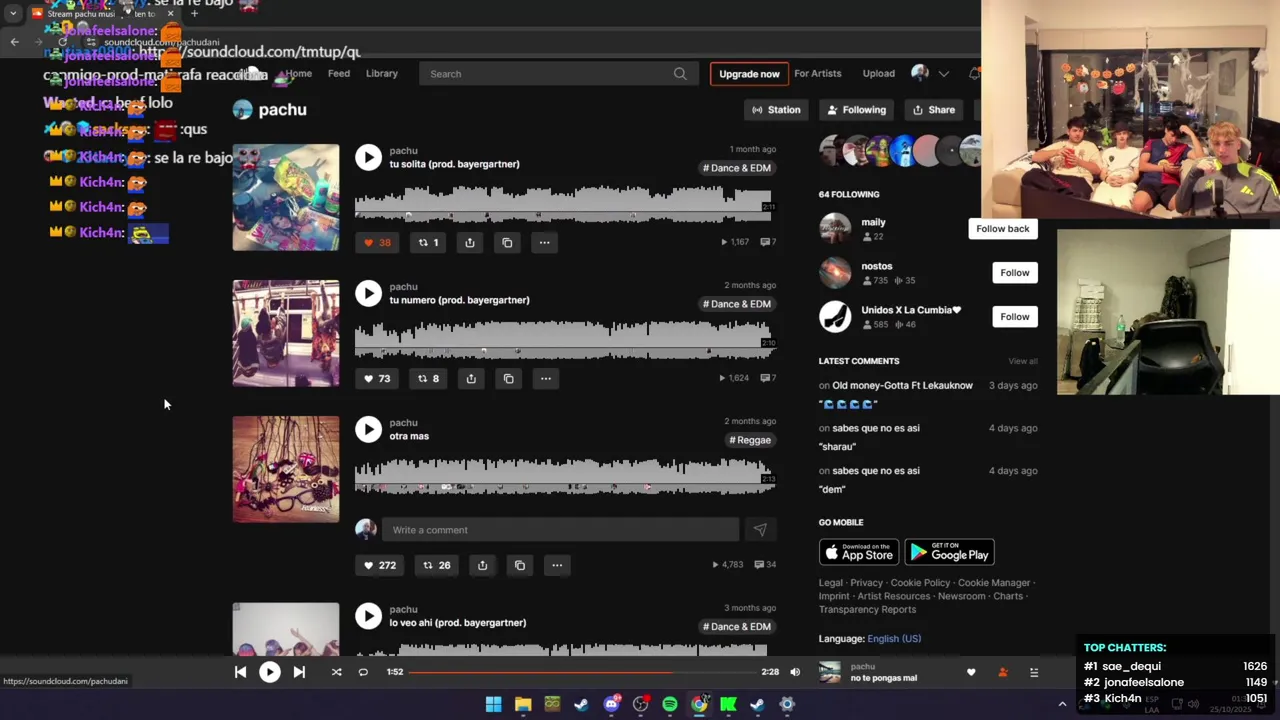Focus the 'Write a comment' field

tap(560, 530)
